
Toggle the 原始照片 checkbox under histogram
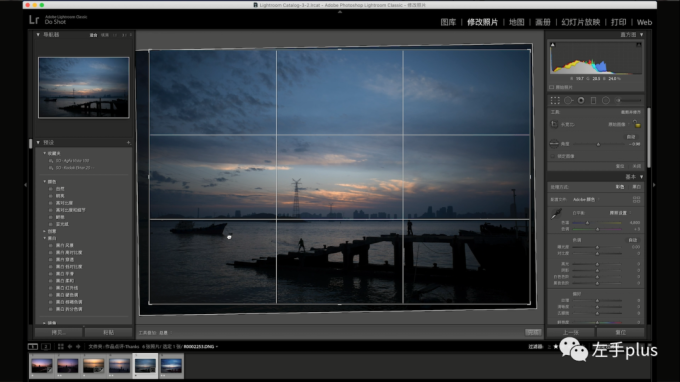click(552, 87)
